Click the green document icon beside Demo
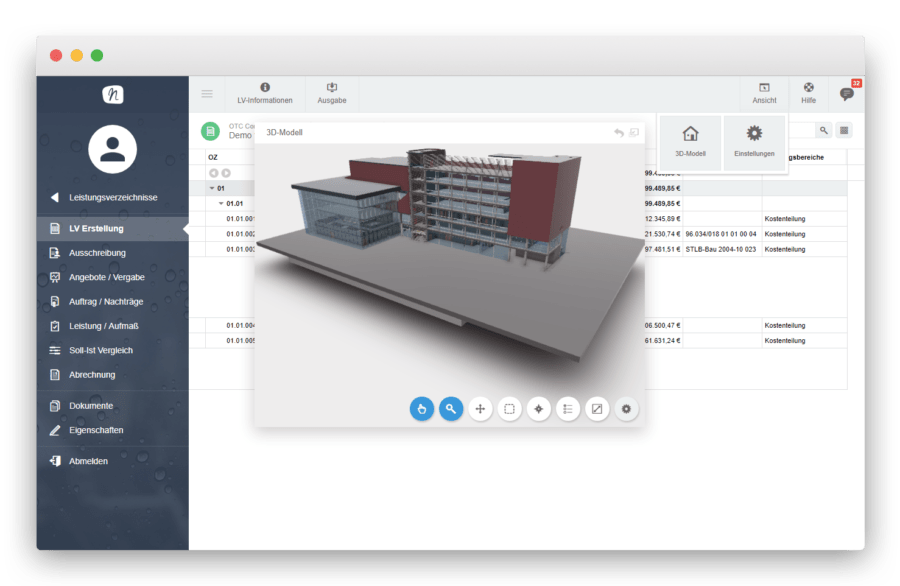The width and height of the screenshot is (900, 586). tap(211, 131)
